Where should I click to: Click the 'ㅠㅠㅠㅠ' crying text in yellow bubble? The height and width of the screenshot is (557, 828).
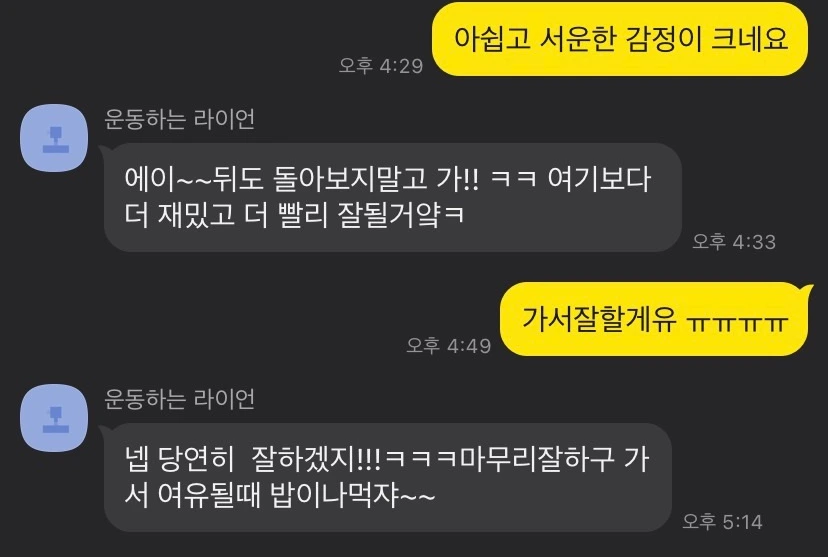tap(738, 321)
